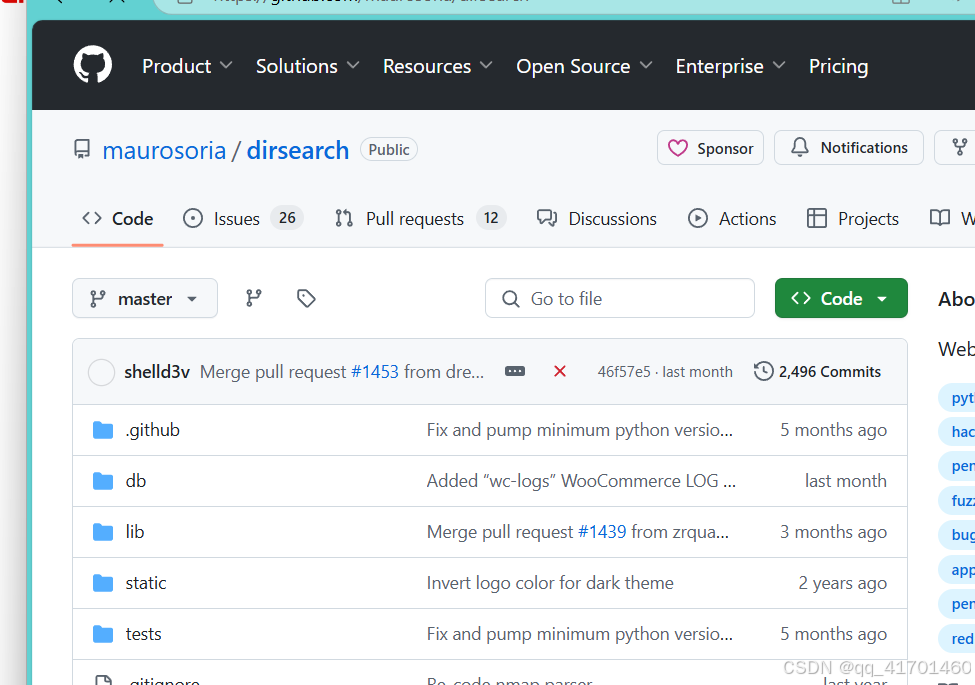The image size is (975, 685).
Task: Open the wc-logs WooCommerce commit message
Action: pyautogui.click(x=581, y=481)
